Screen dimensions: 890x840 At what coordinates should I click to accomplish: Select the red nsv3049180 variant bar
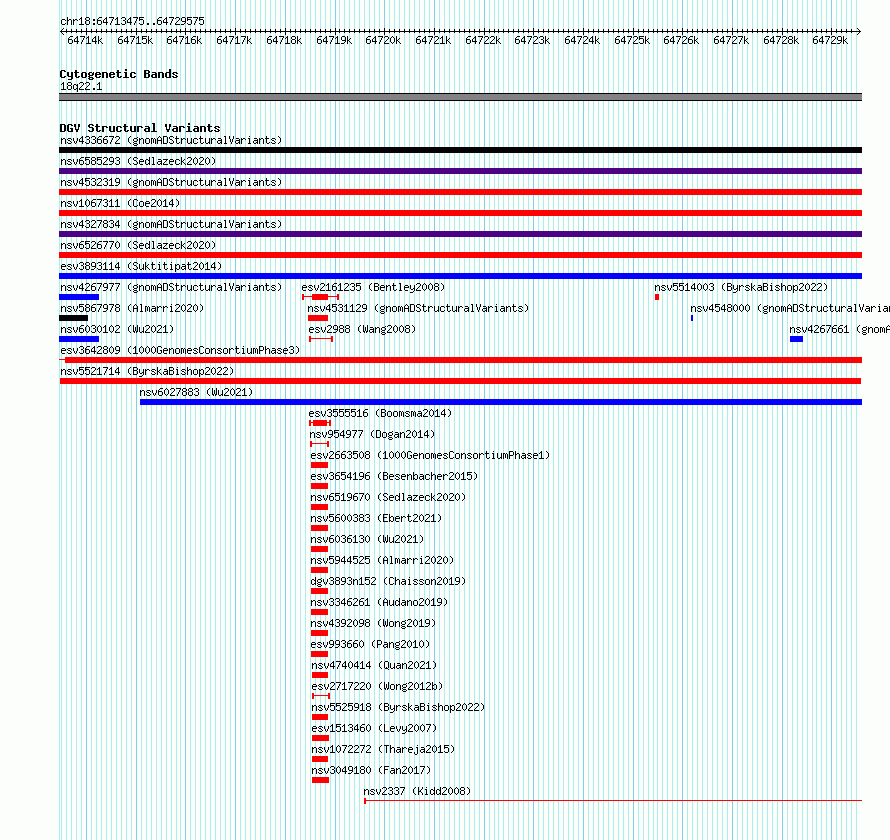[x=320, y=780]
